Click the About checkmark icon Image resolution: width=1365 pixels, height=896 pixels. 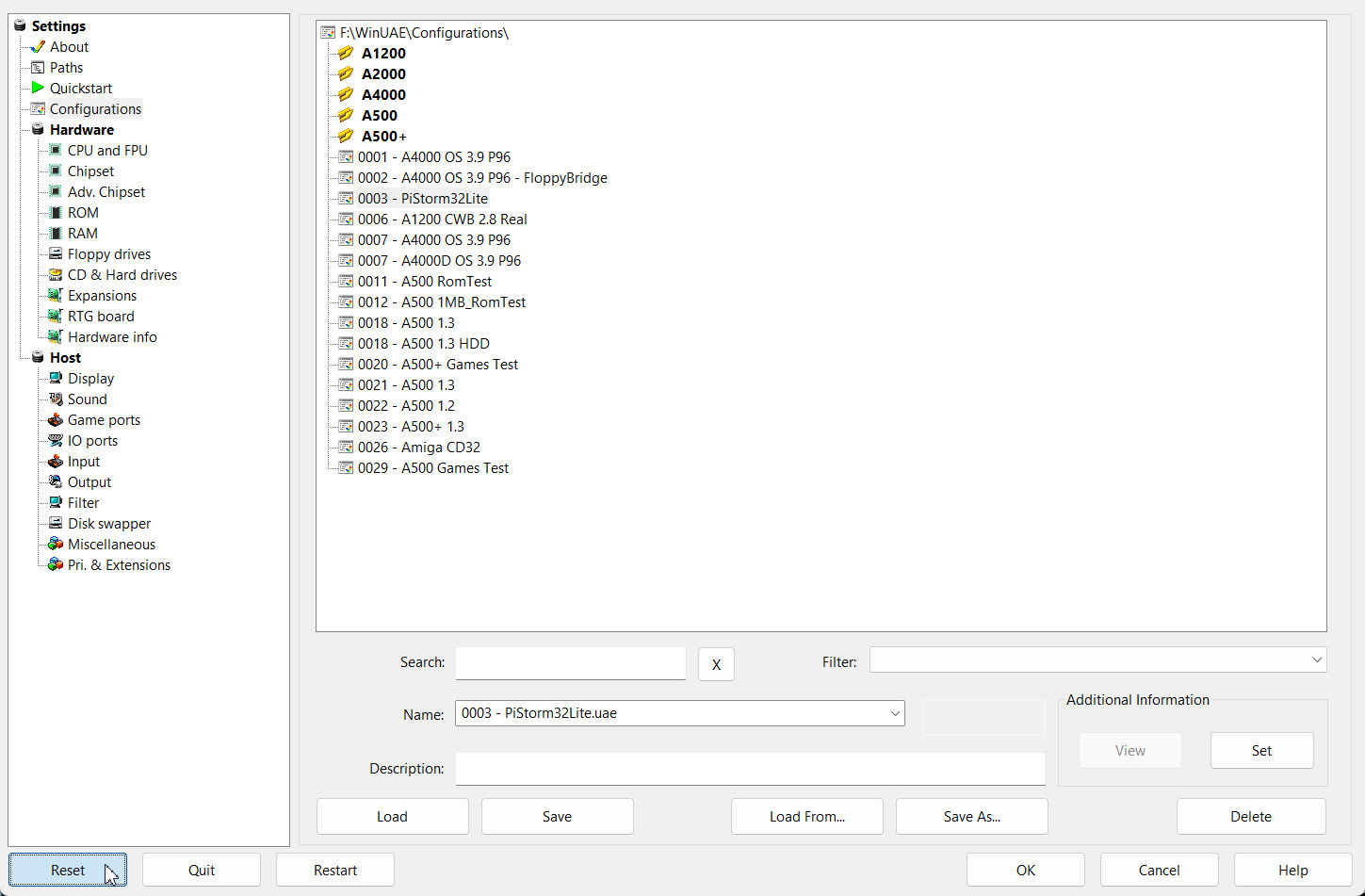38,47
